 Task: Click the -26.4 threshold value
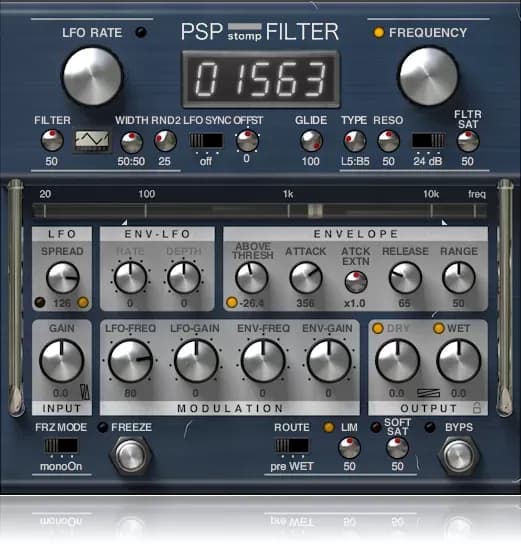[252, 303]
